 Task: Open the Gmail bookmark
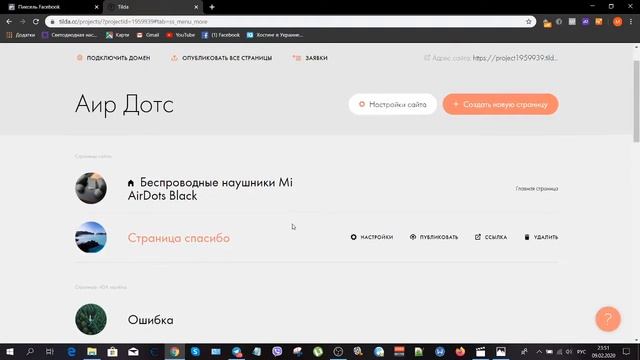pyautogui.click(x=148, y=35)
